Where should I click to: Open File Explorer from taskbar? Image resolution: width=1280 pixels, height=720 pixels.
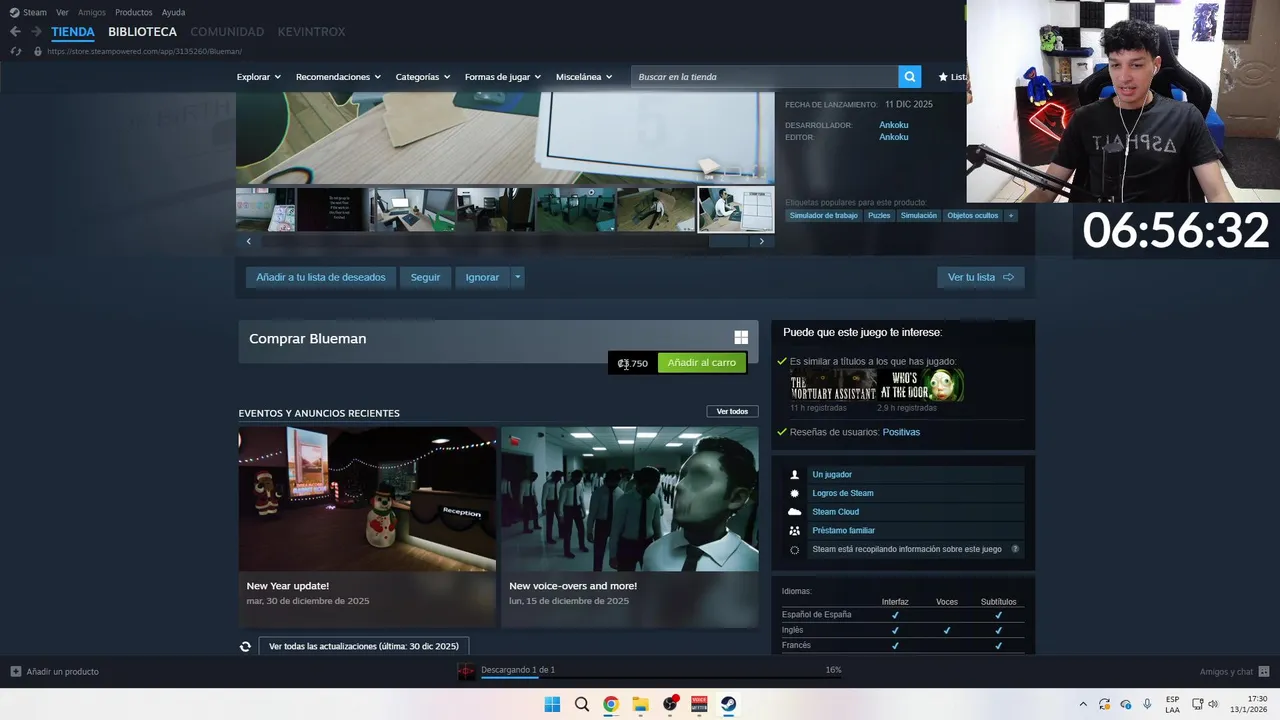(640, 704)
